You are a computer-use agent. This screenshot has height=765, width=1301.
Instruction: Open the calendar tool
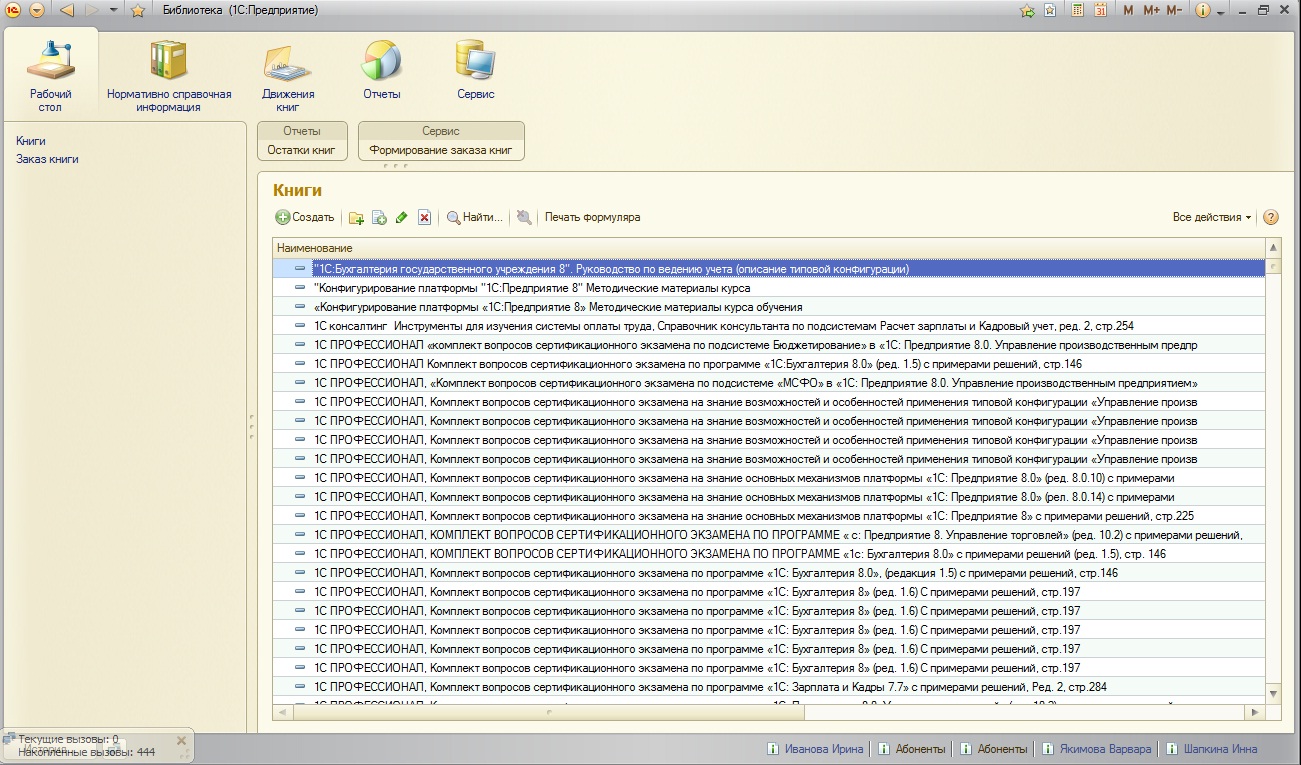(x=1101, y=10)
